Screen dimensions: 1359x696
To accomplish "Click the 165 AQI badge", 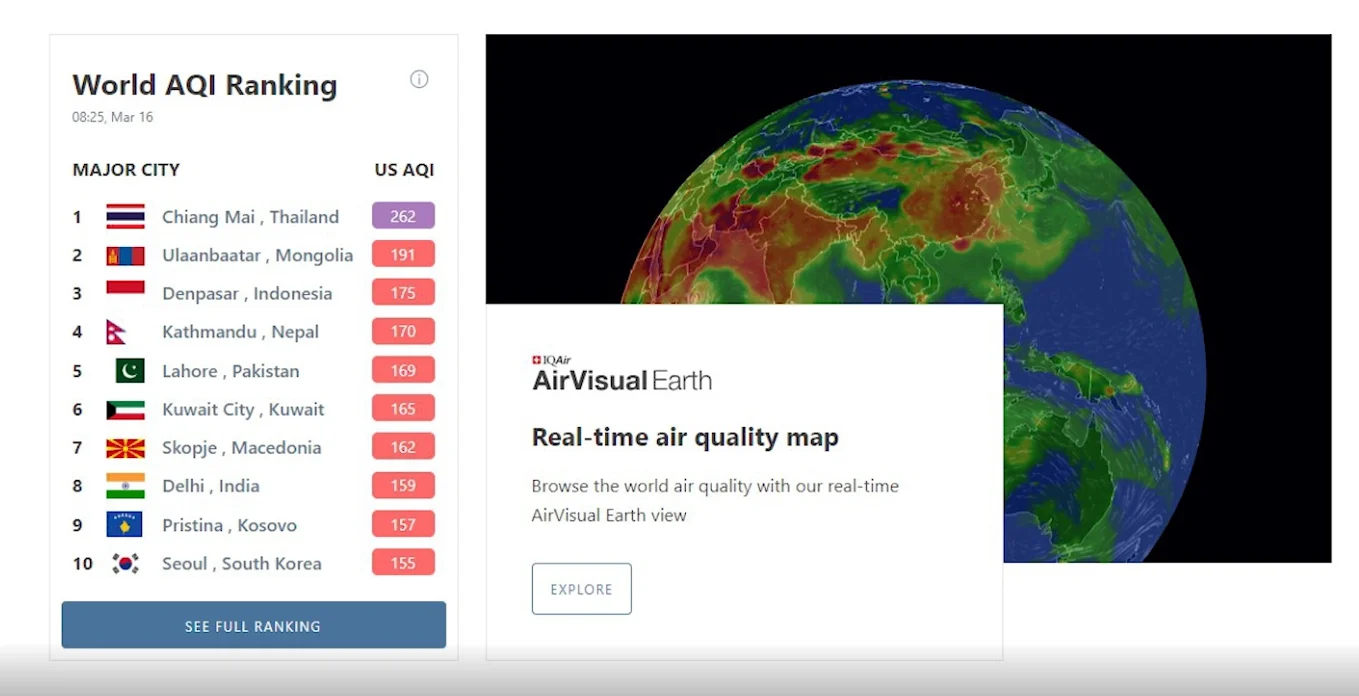I will click(403, 408).
